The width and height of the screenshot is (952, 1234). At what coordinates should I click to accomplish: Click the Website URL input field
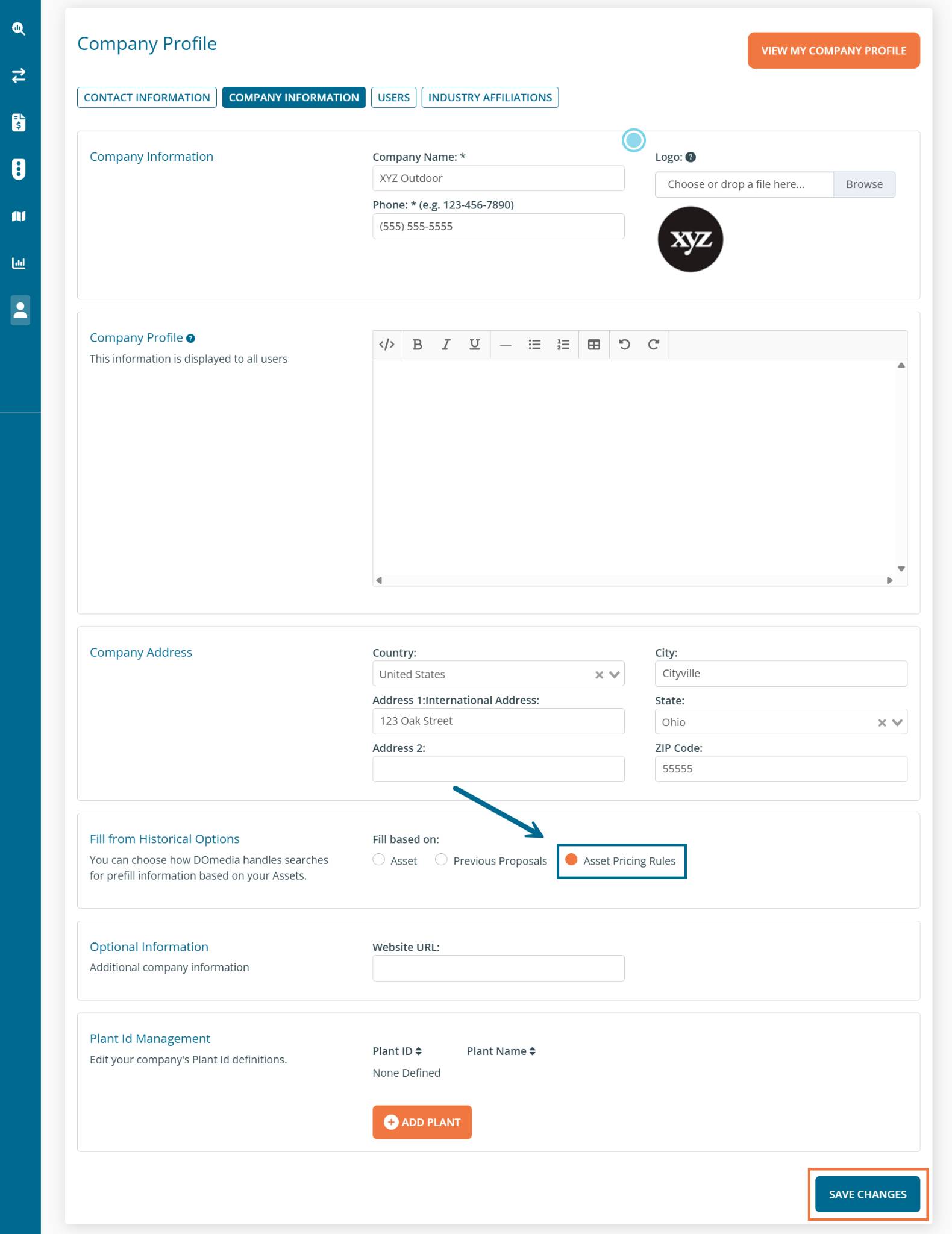coord(498,968)
